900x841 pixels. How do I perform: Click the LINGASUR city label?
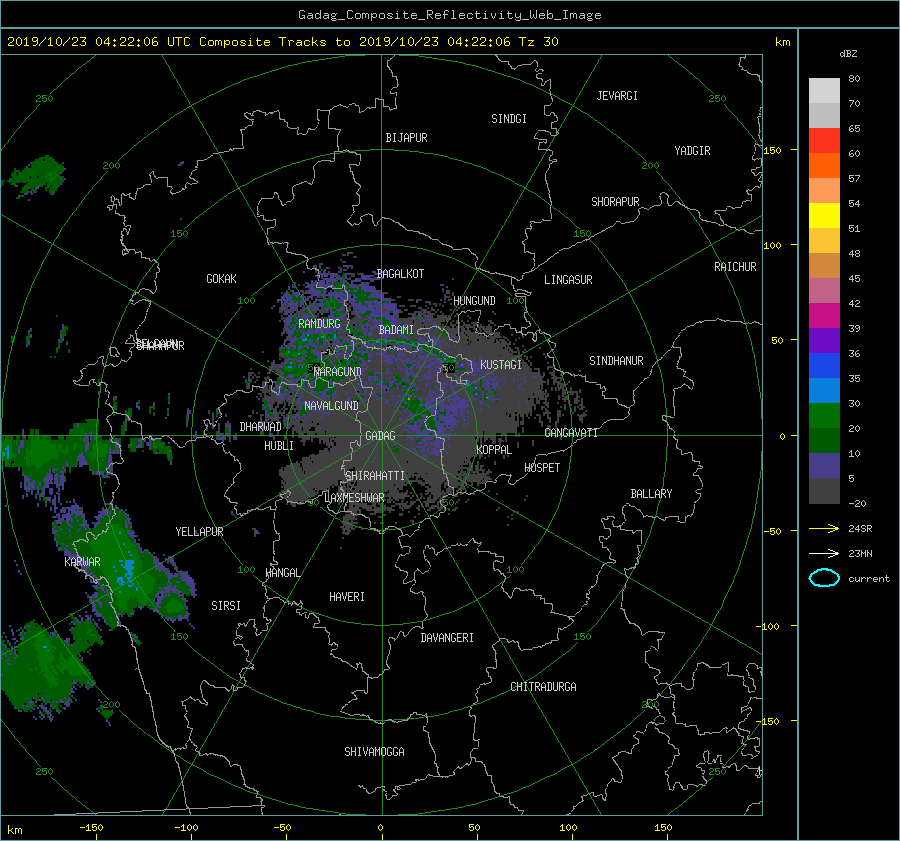tap(568, 280)
